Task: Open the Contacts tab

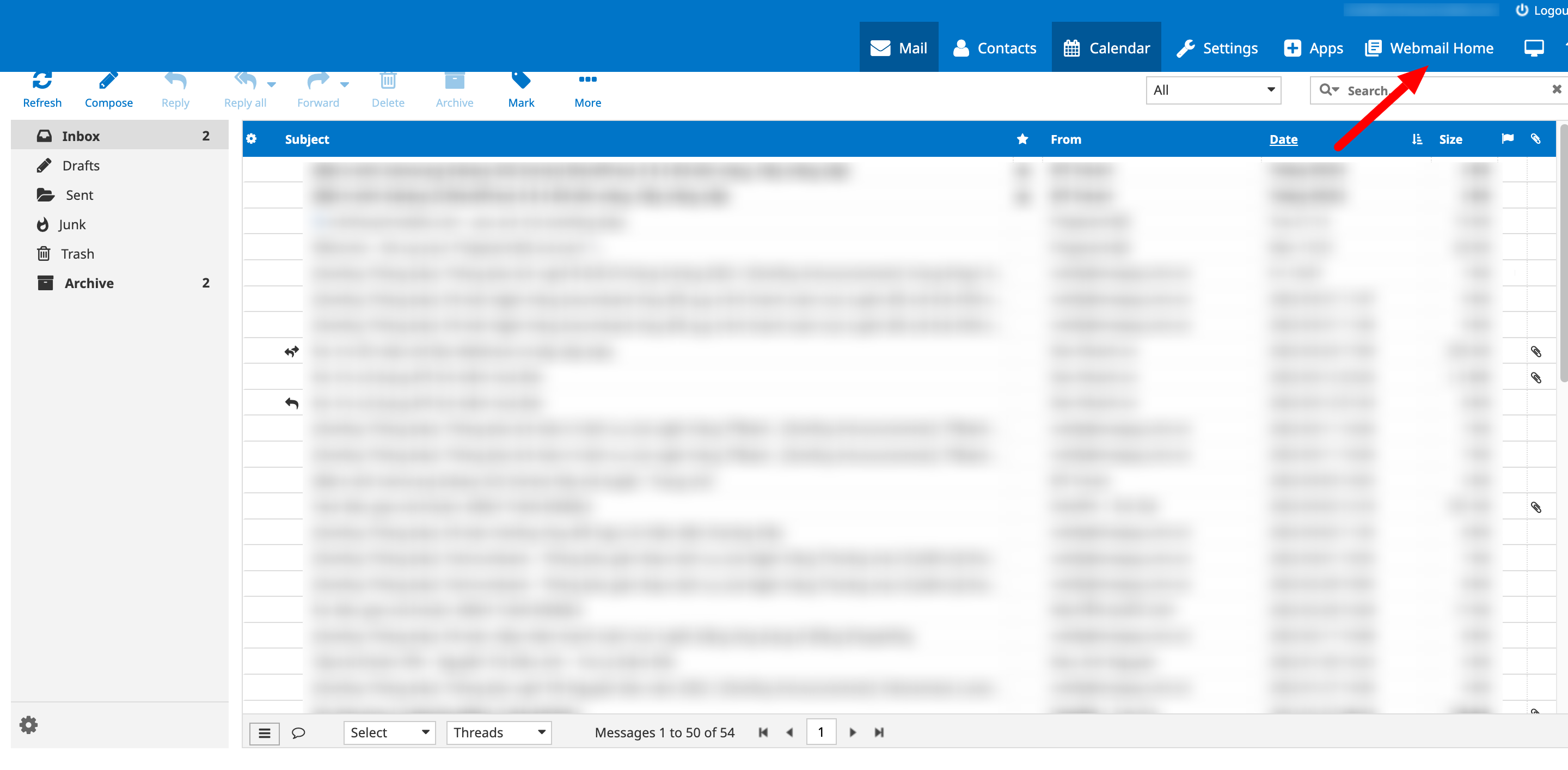Action: 995,48
